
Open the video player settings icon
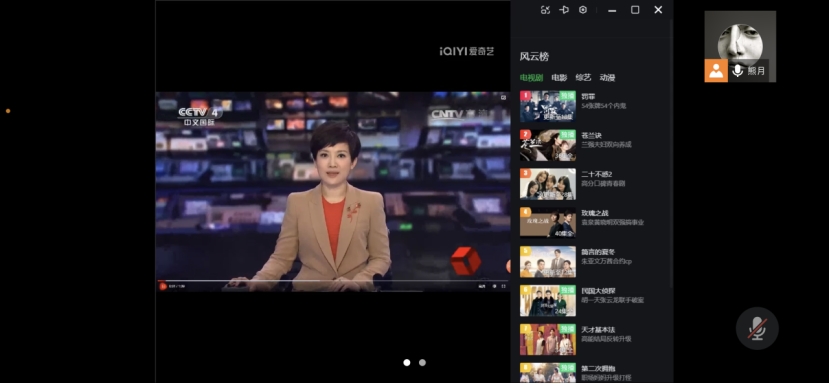pos(494,286)
